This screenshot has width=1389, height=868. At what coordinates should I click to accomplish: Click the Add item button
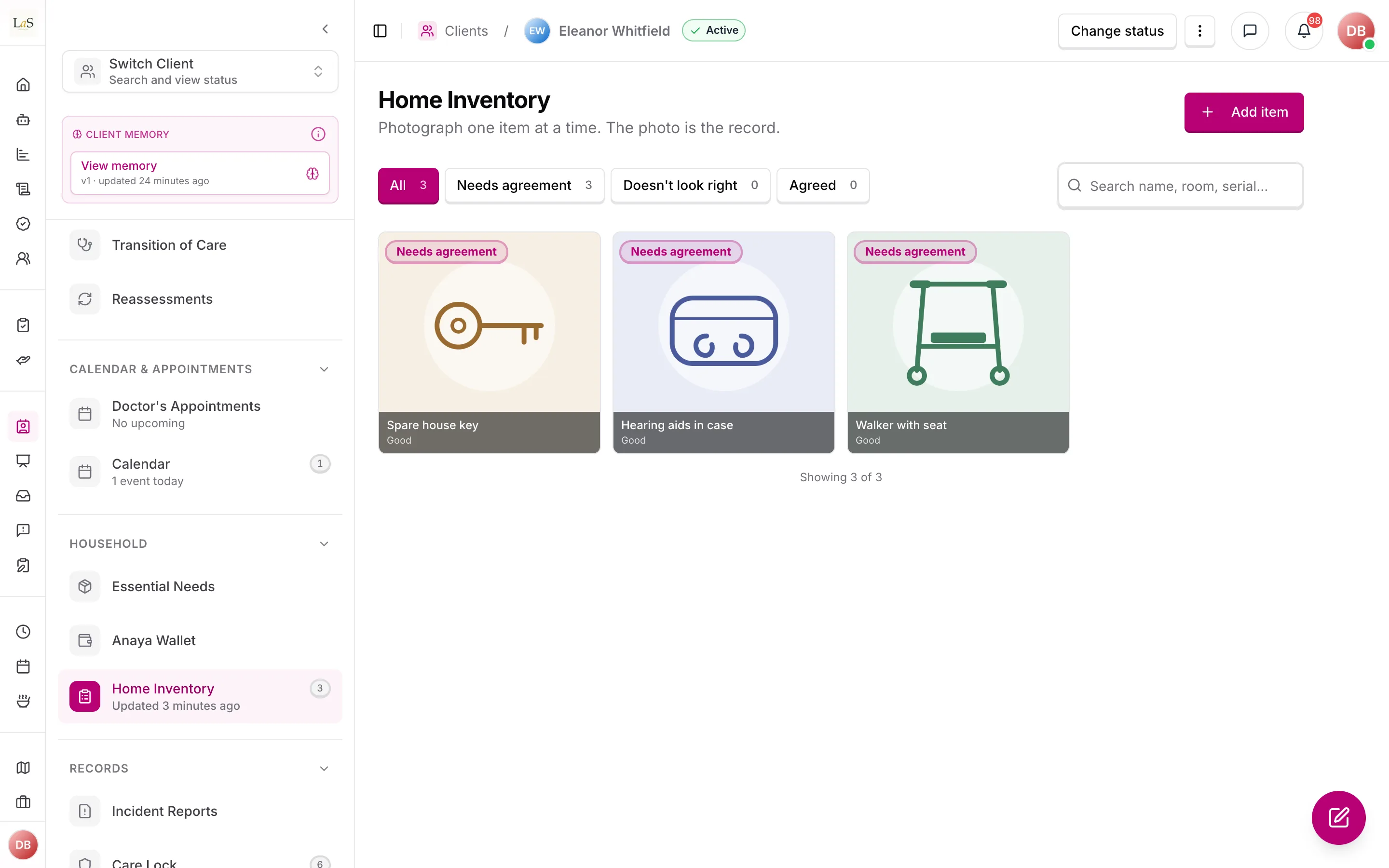[1244, 112]
